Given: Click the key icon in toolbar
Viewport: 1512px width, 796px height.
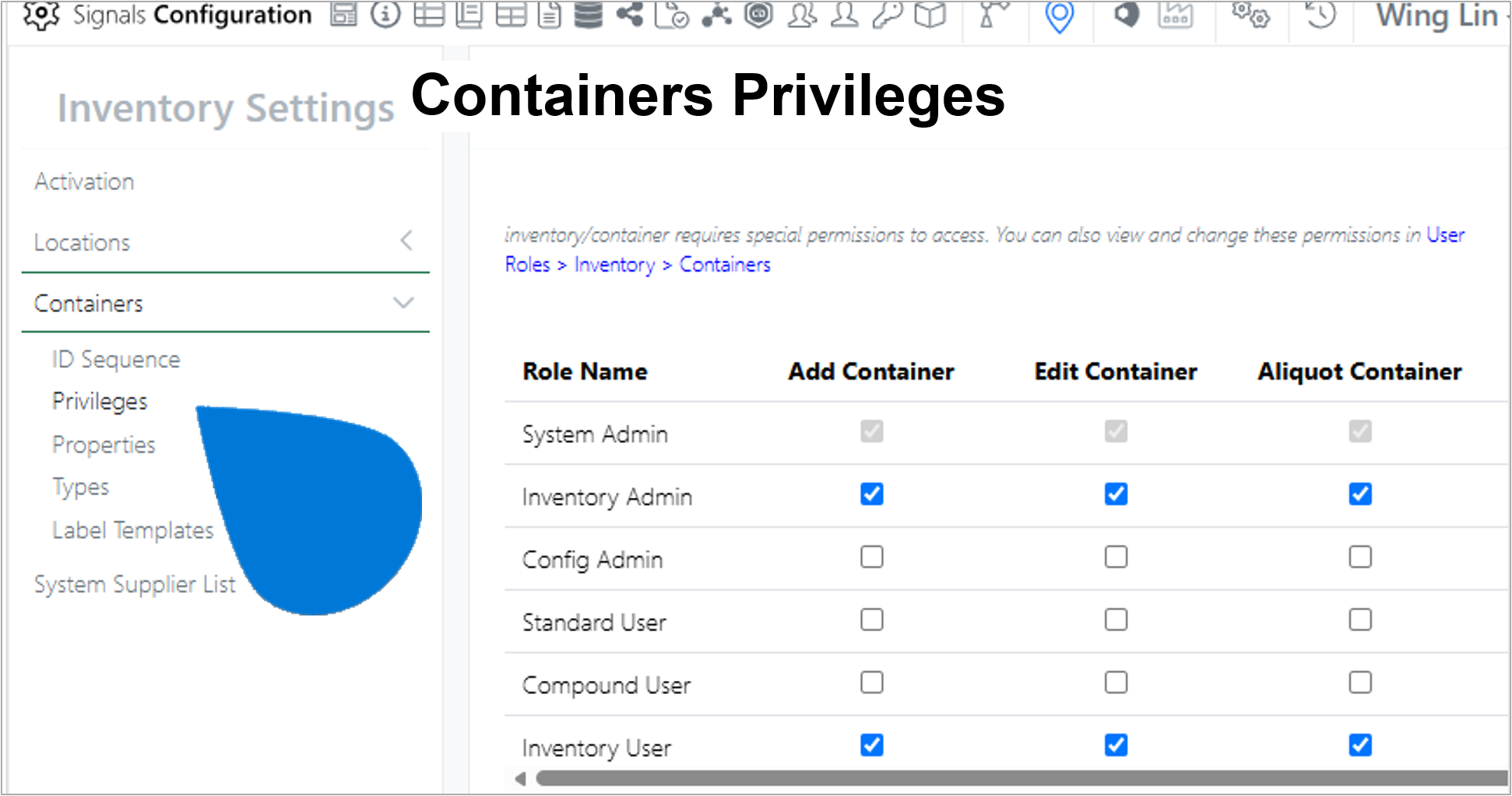Looking at the screenshot, I should tap(887, 14).
